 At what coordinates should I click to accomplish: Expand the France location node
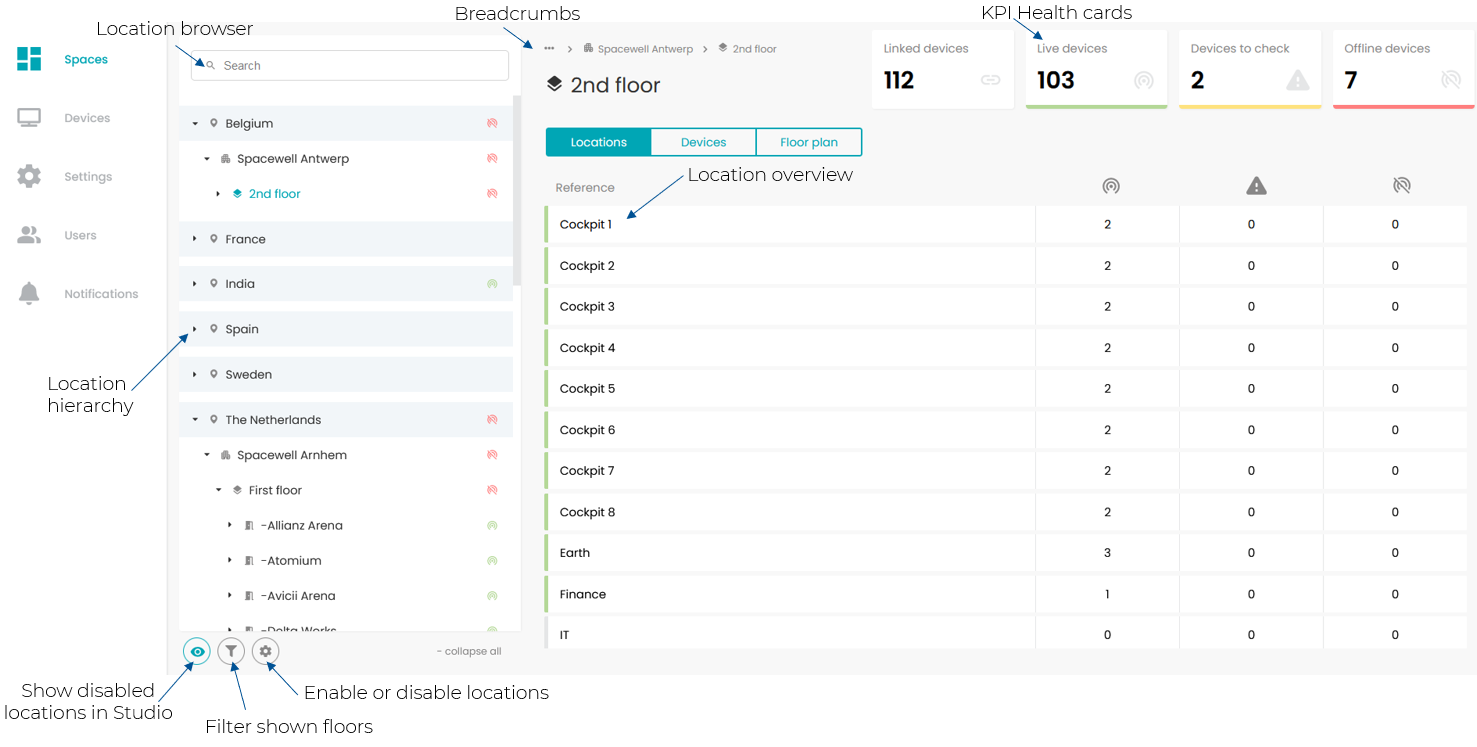coord(195,239)
